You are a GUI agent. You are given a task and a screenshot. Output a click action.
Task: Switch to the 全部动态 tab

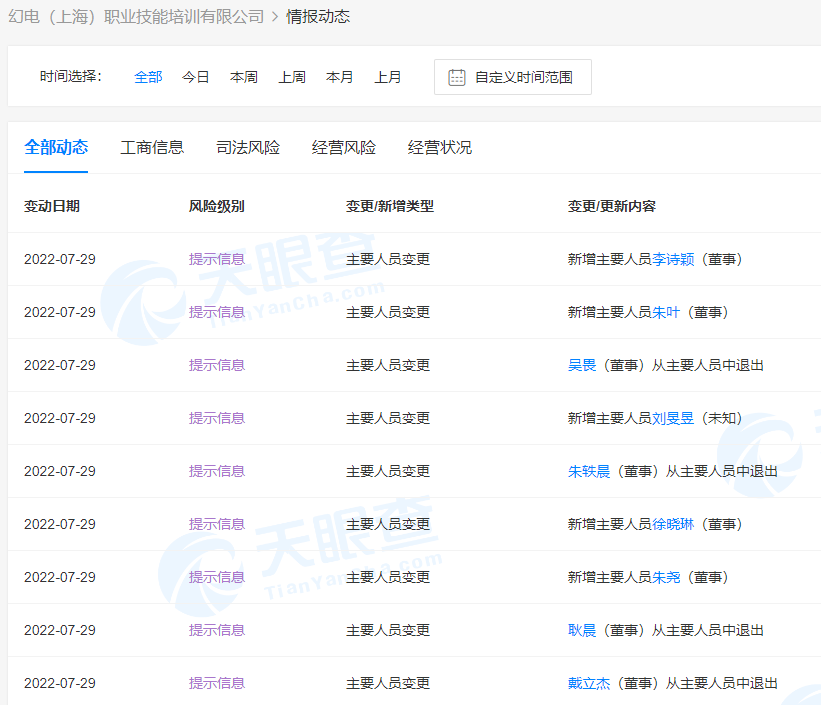(x=56, y=147)
